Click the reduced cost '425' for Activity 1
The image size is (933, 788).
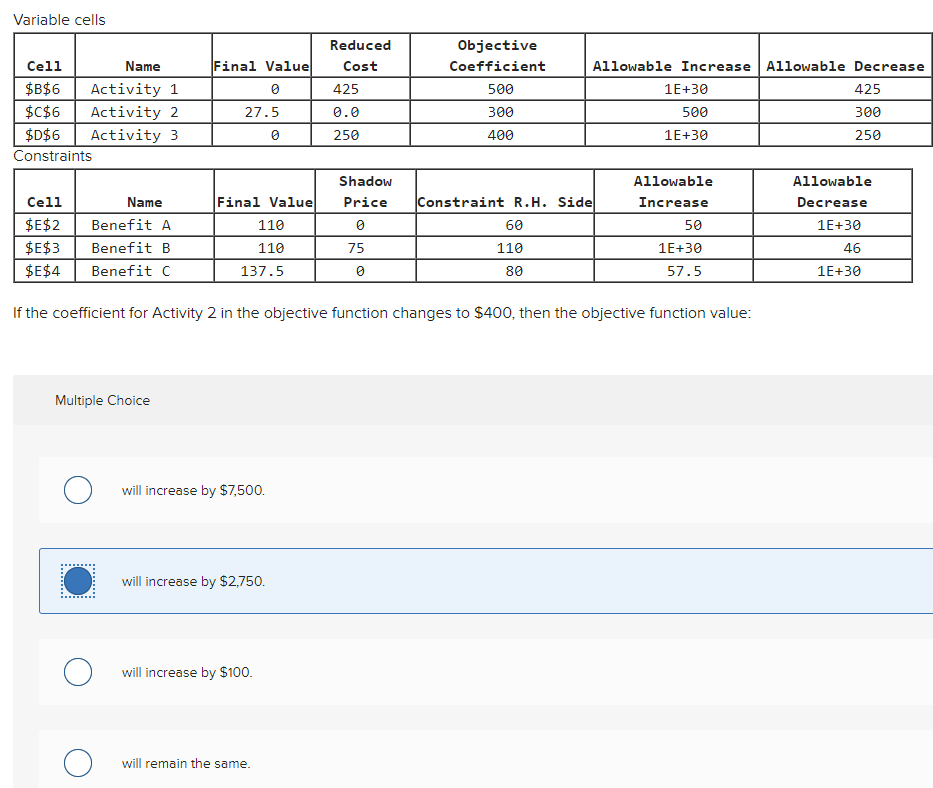point(346,89)
